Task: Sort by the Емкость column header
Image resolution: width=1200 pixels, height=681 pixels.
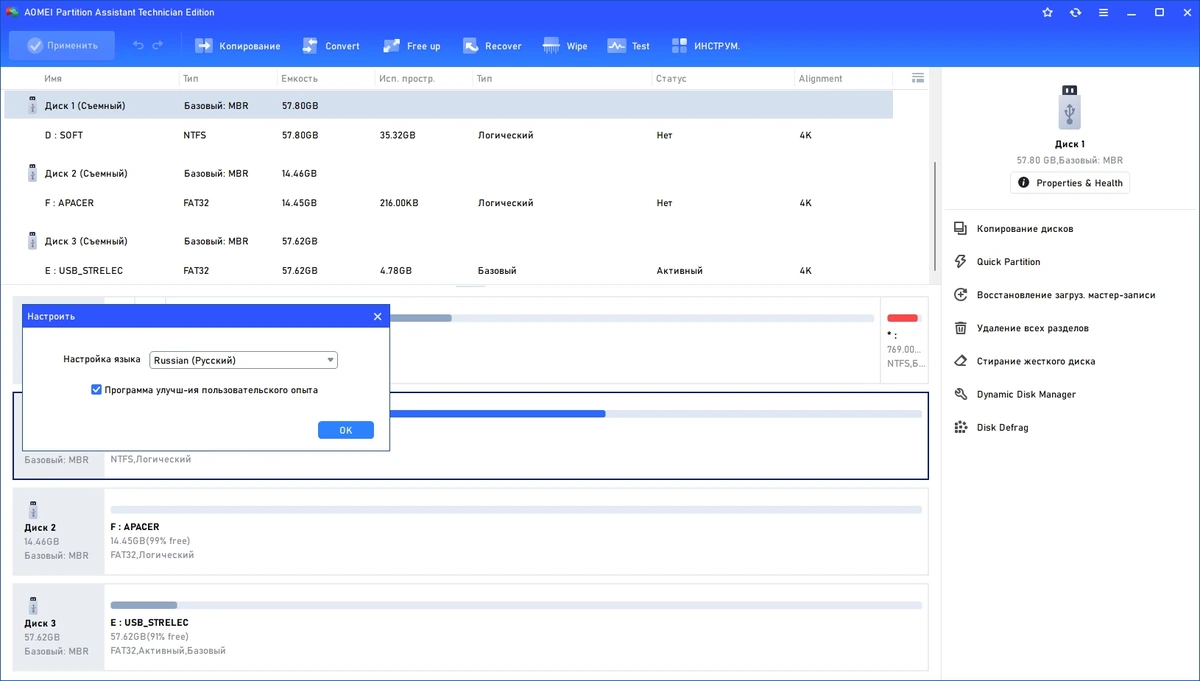Action: pos(299,78)
